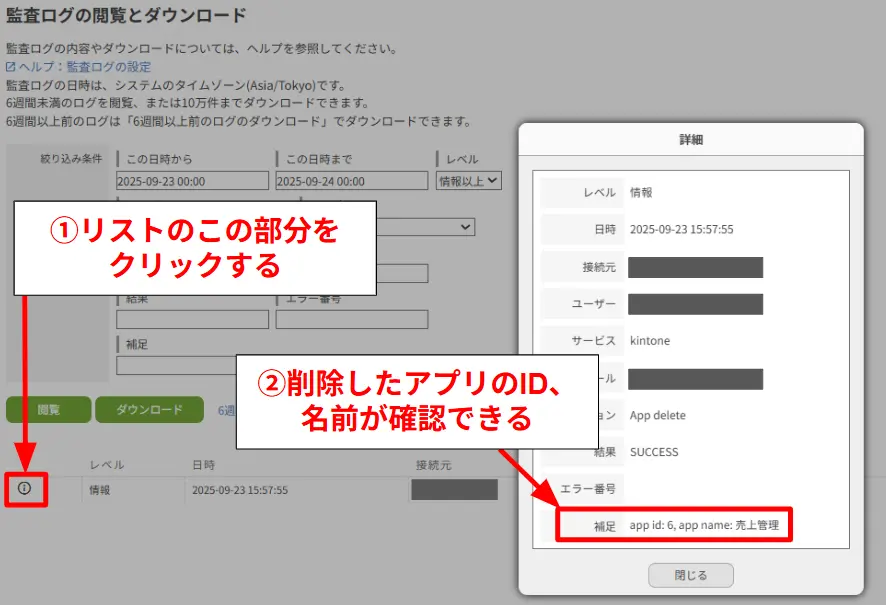Open the レベル dropdown showing 情報以上
Screen dimensions: 886x605
point(468,181)
